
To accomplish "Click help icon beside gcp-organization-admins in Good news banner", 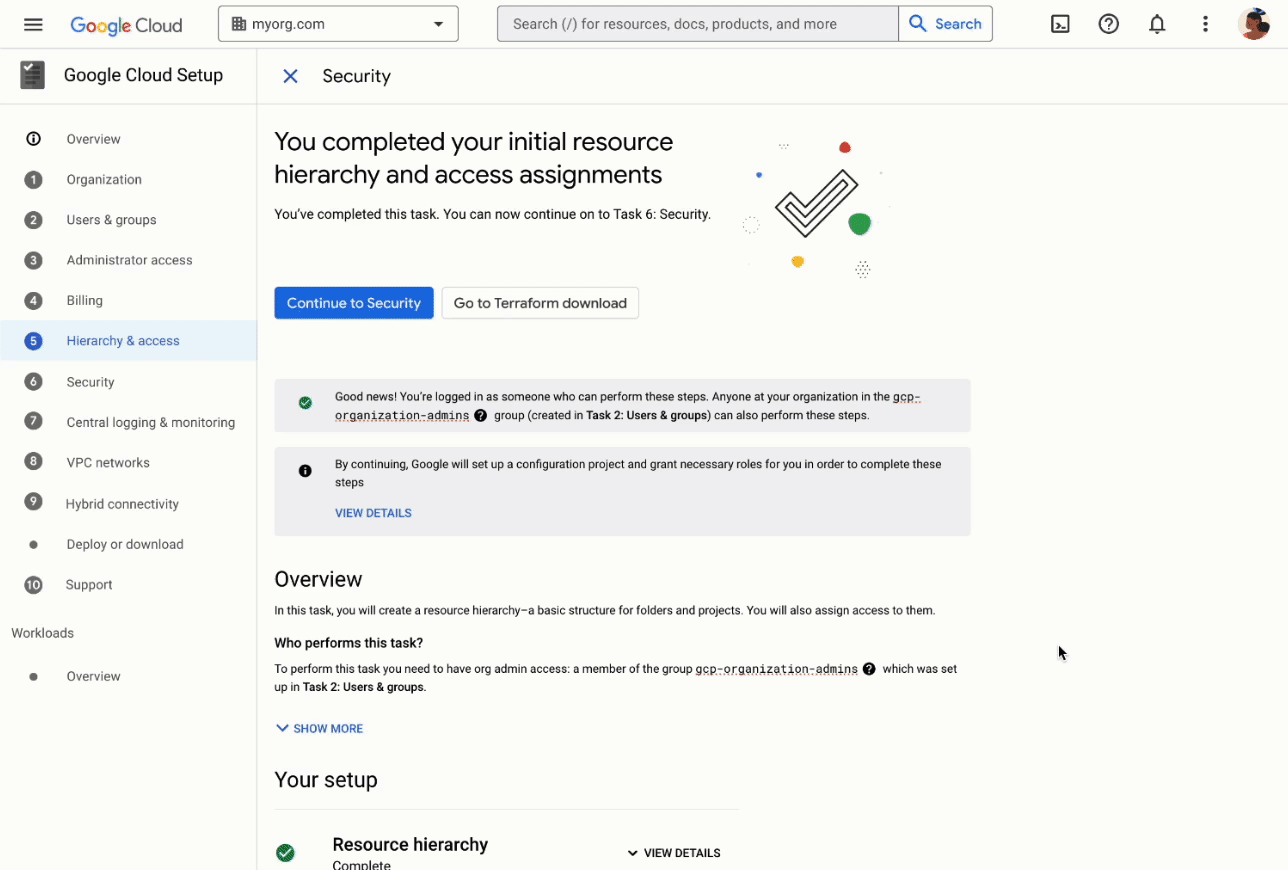I will point(480,416).
